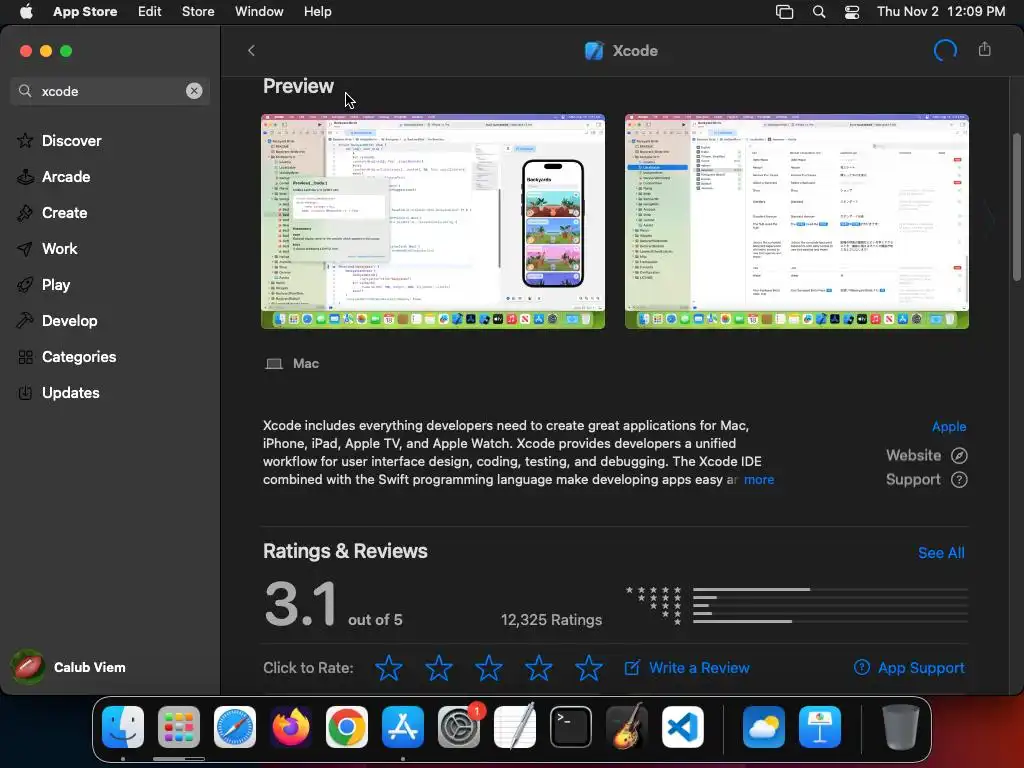Open GarageBand from the Dock

pos(627,727)
